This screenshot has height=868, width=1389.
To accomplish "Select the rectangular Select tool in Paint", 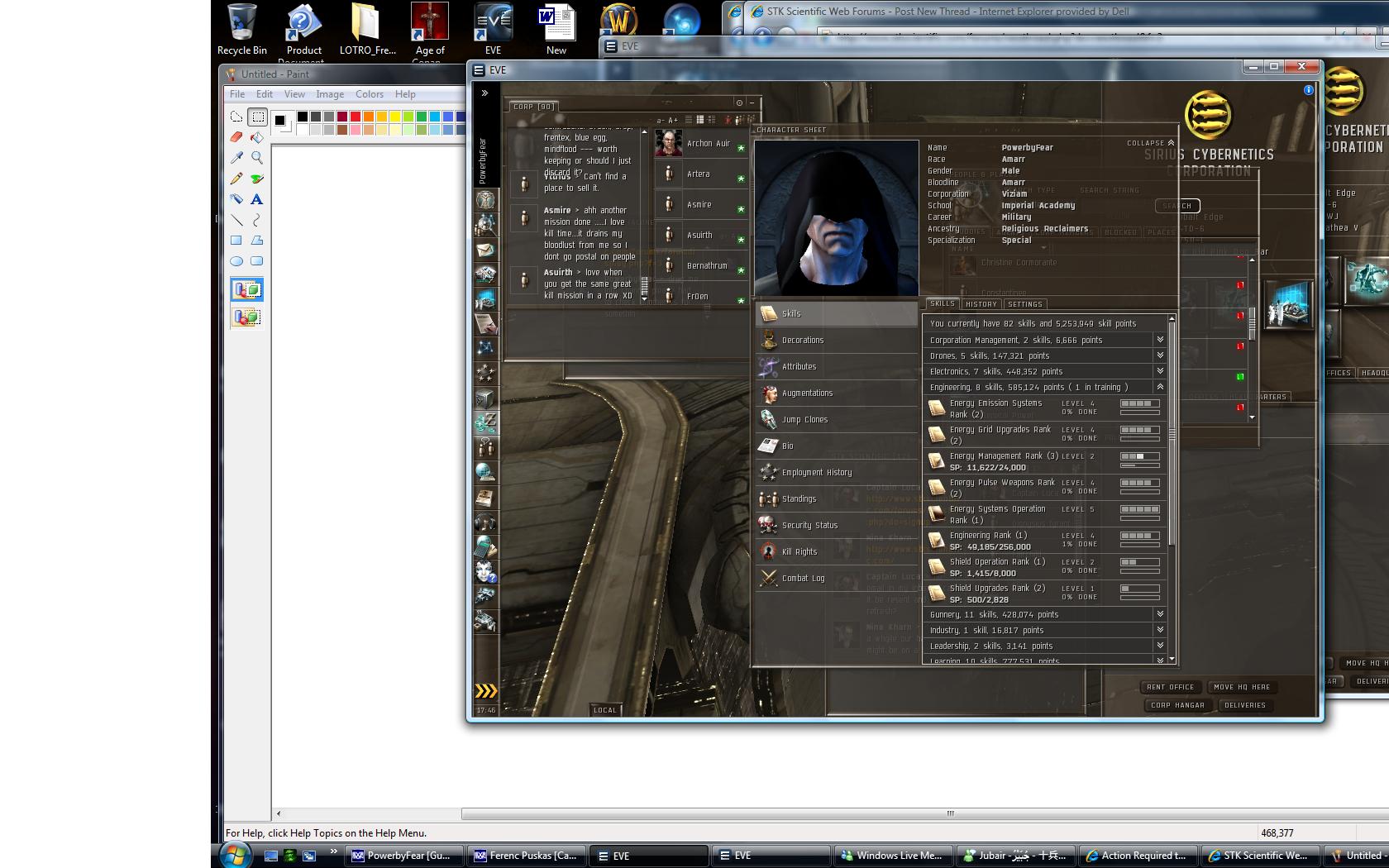I will (257, 117).
